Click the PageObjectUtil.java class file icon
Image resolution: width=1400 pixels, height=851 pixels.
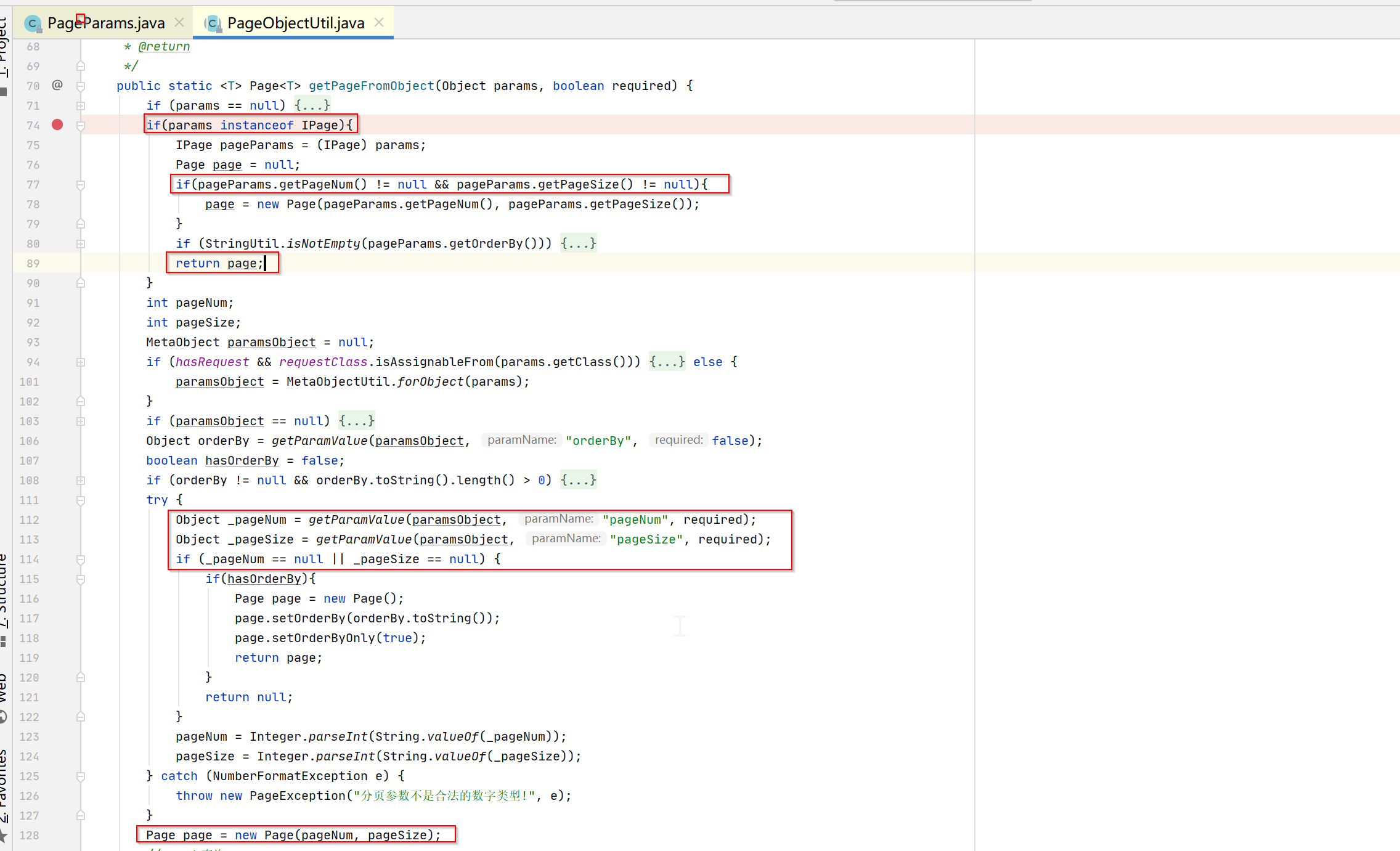[213, 23]
